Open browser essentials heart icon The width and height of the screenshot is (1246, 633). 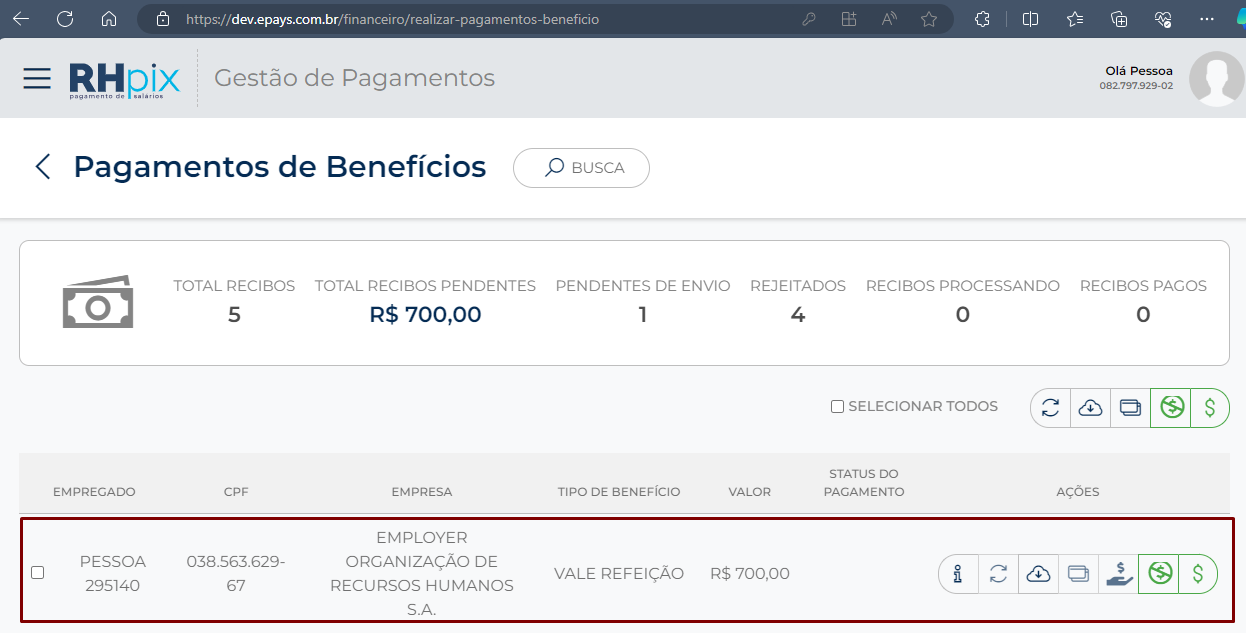pyautogui.click(x=1163, y=19)
